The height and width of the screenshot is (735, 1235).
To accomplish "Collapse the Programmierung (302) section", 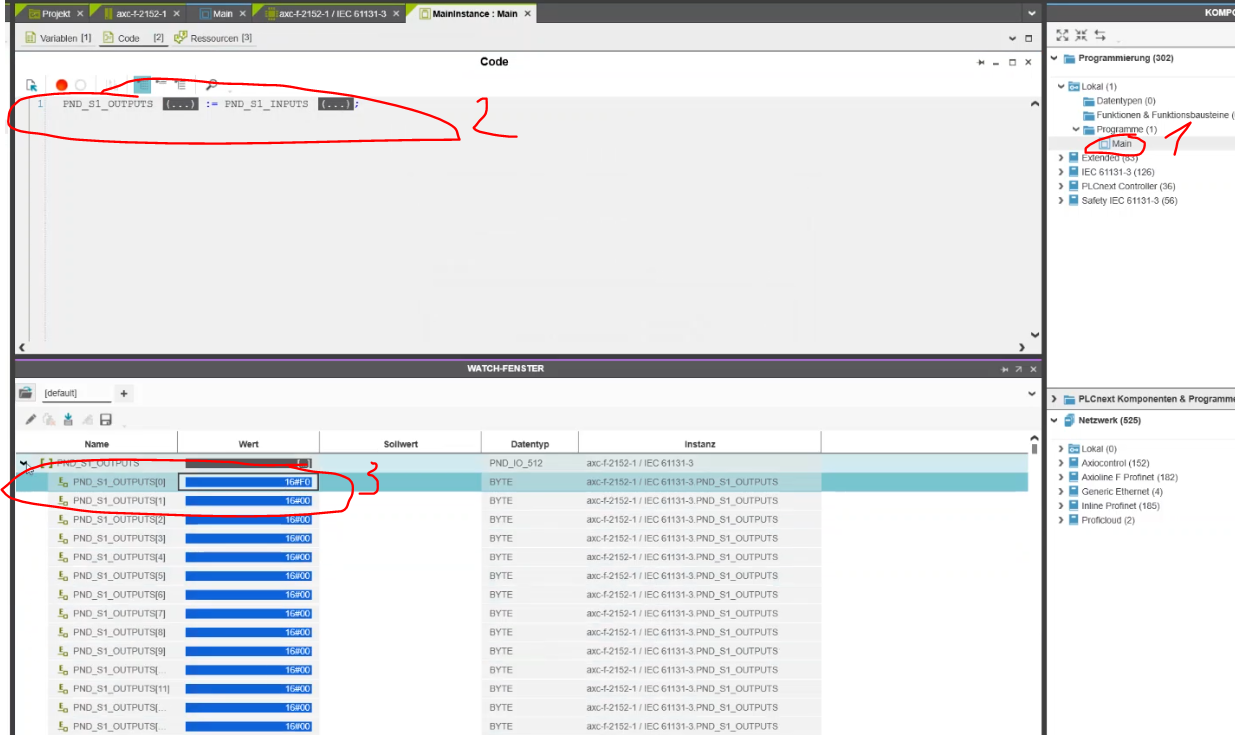I will pyautogui.click(x=1054, y=58).
